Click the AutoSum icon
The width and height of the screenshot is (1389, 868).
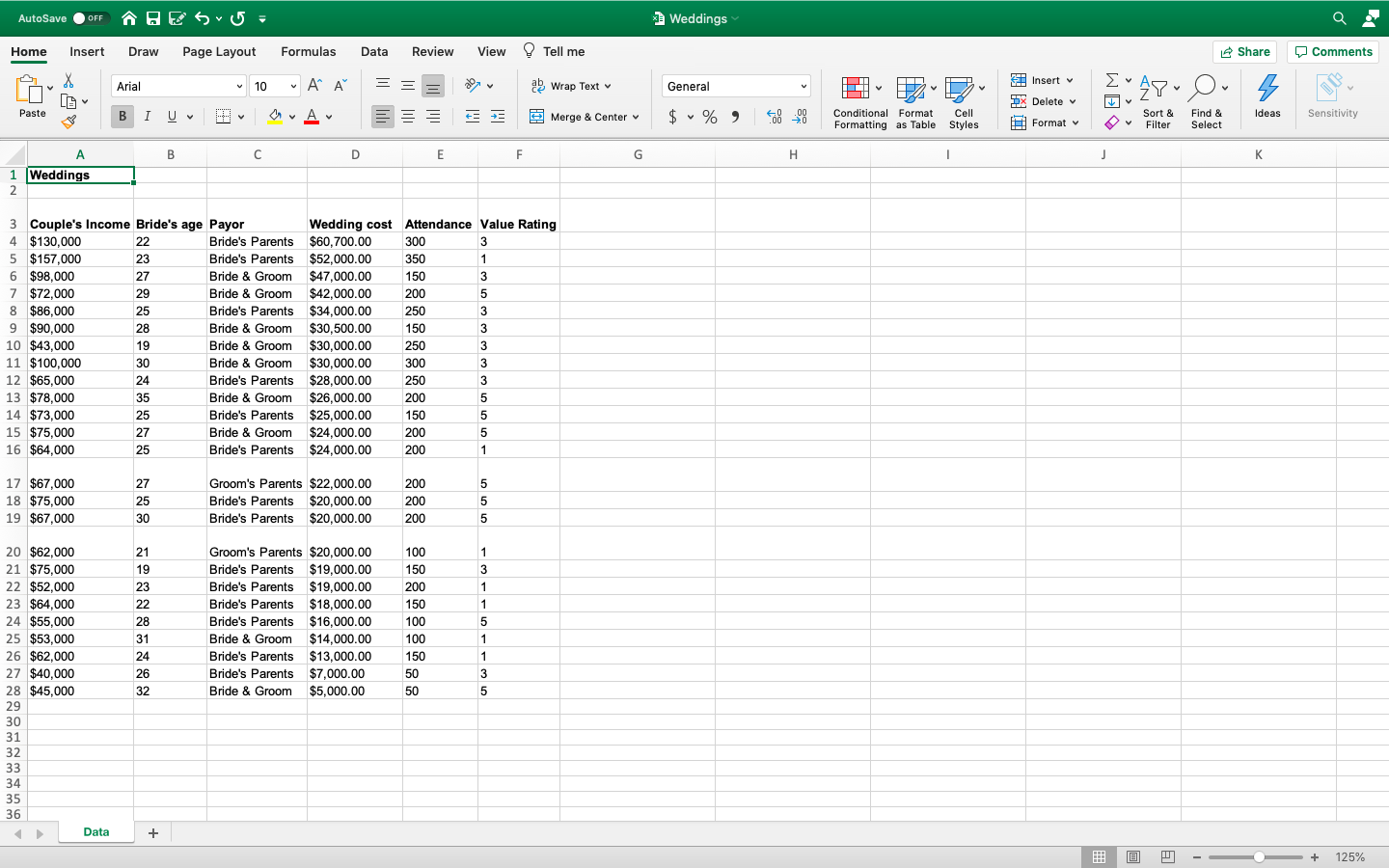tap(1111, 80)
